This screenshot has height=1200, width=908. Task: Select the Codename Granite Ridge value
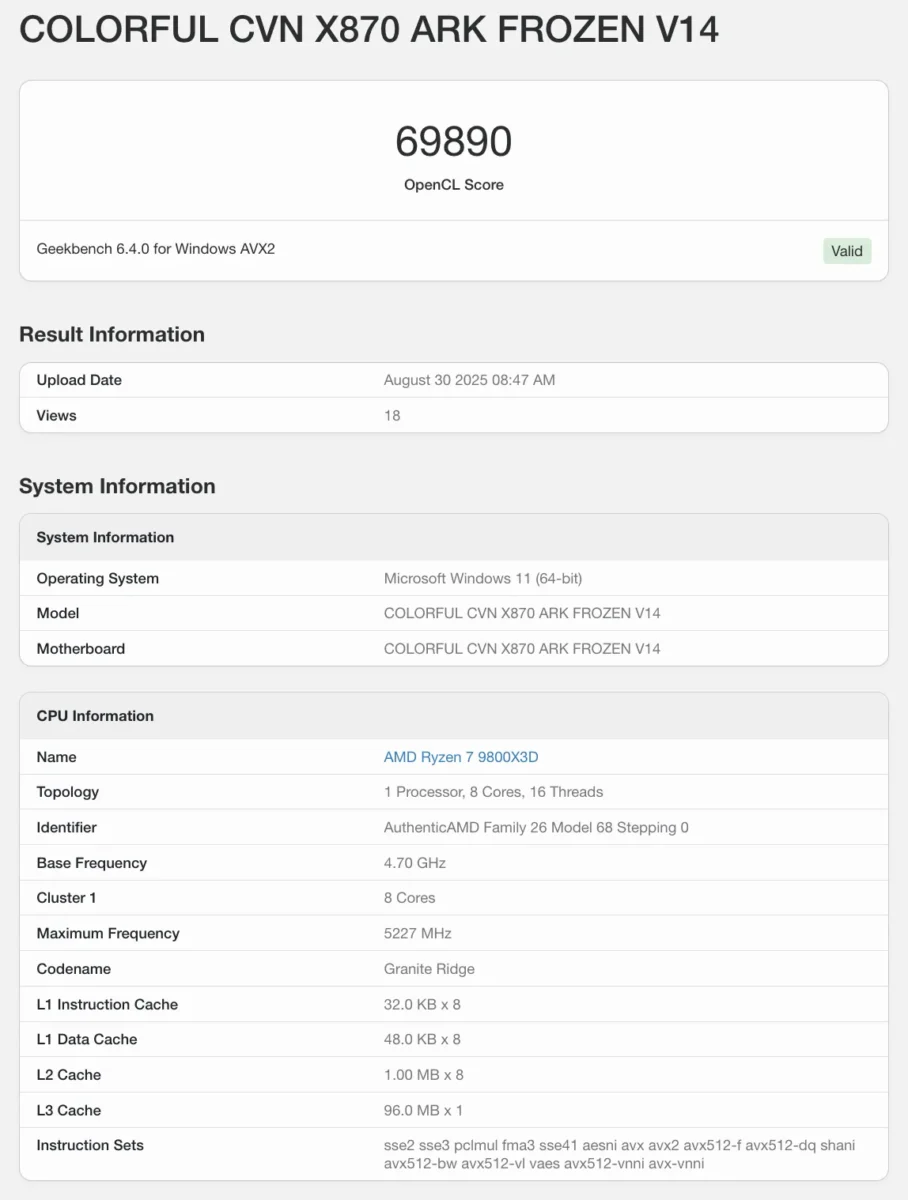point(429,969)
